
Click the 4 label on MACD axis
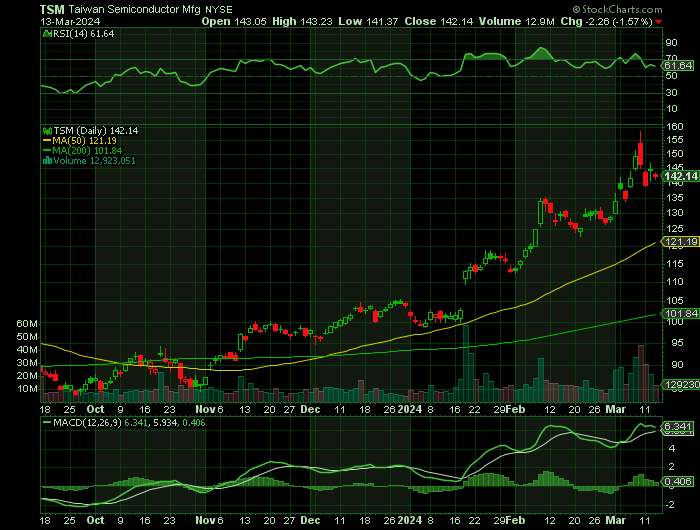point(672,449)
